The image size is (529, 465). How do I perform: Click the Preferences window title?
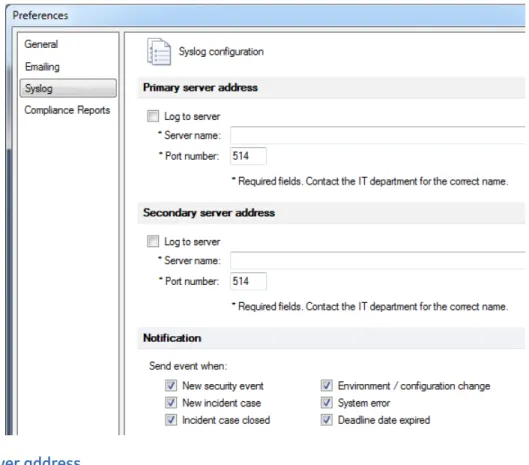[40, 15]
